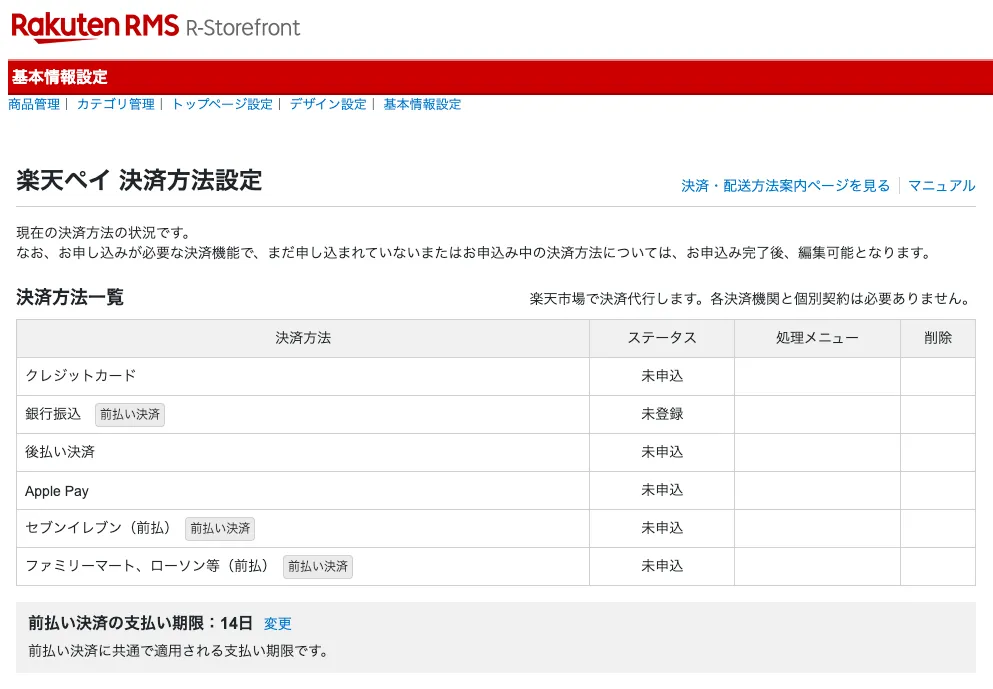
Task: Open カテゴリ管理 navigation link
Action: [x=115, y=104]
